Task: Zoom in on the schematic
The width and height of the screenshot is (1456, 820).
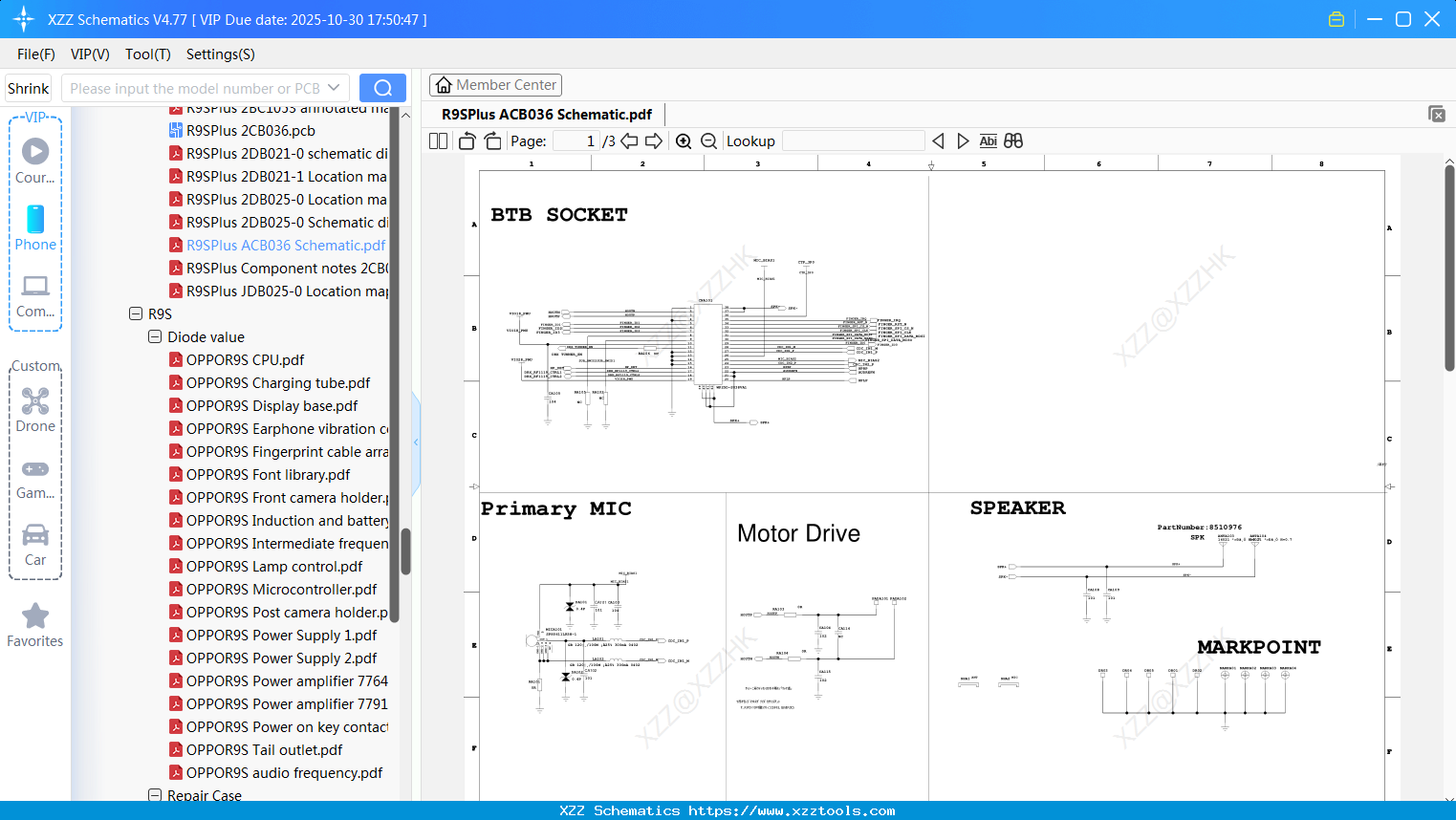Action: point(684,140)
